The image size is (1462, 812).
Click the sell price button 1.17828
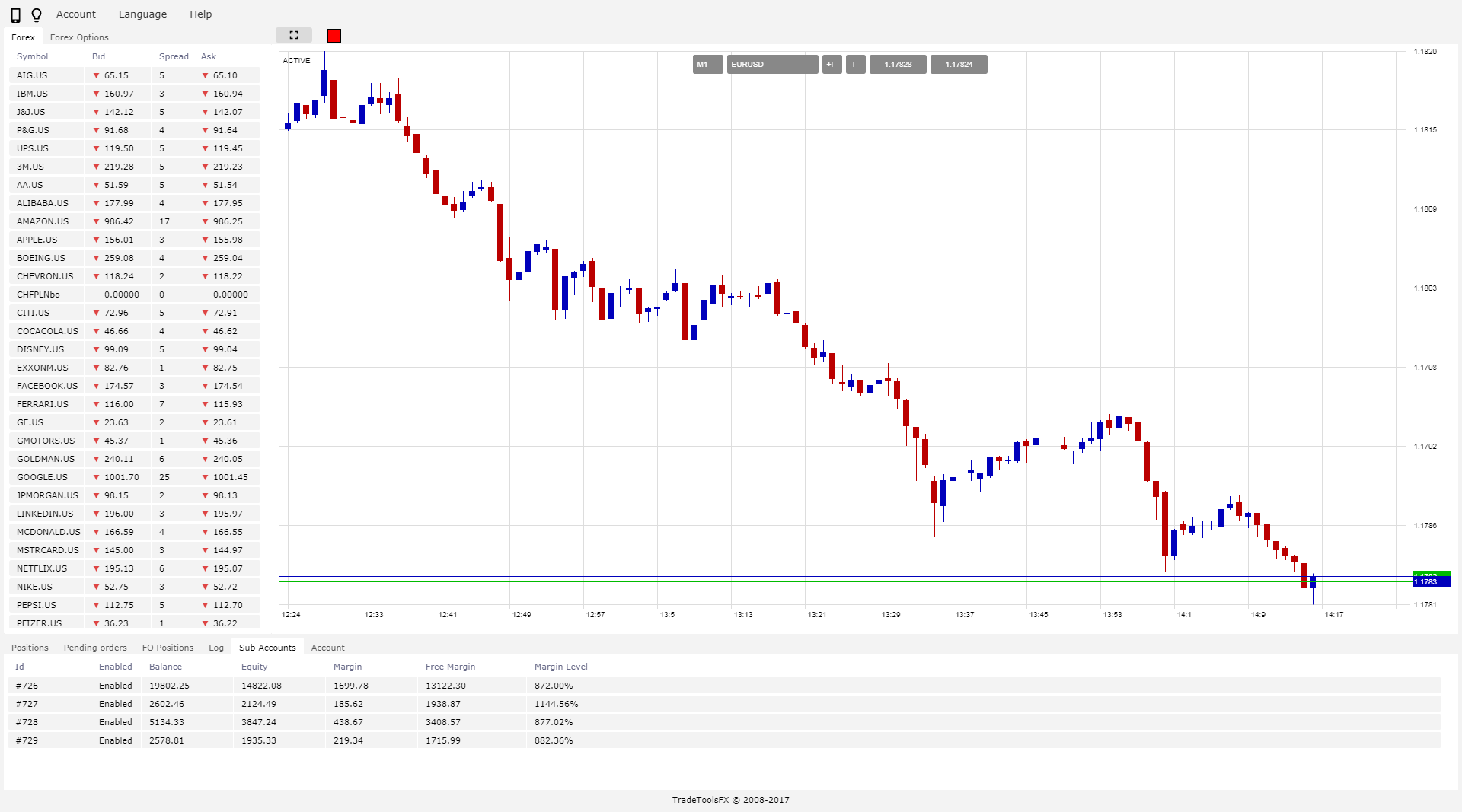tap(897, 65)
